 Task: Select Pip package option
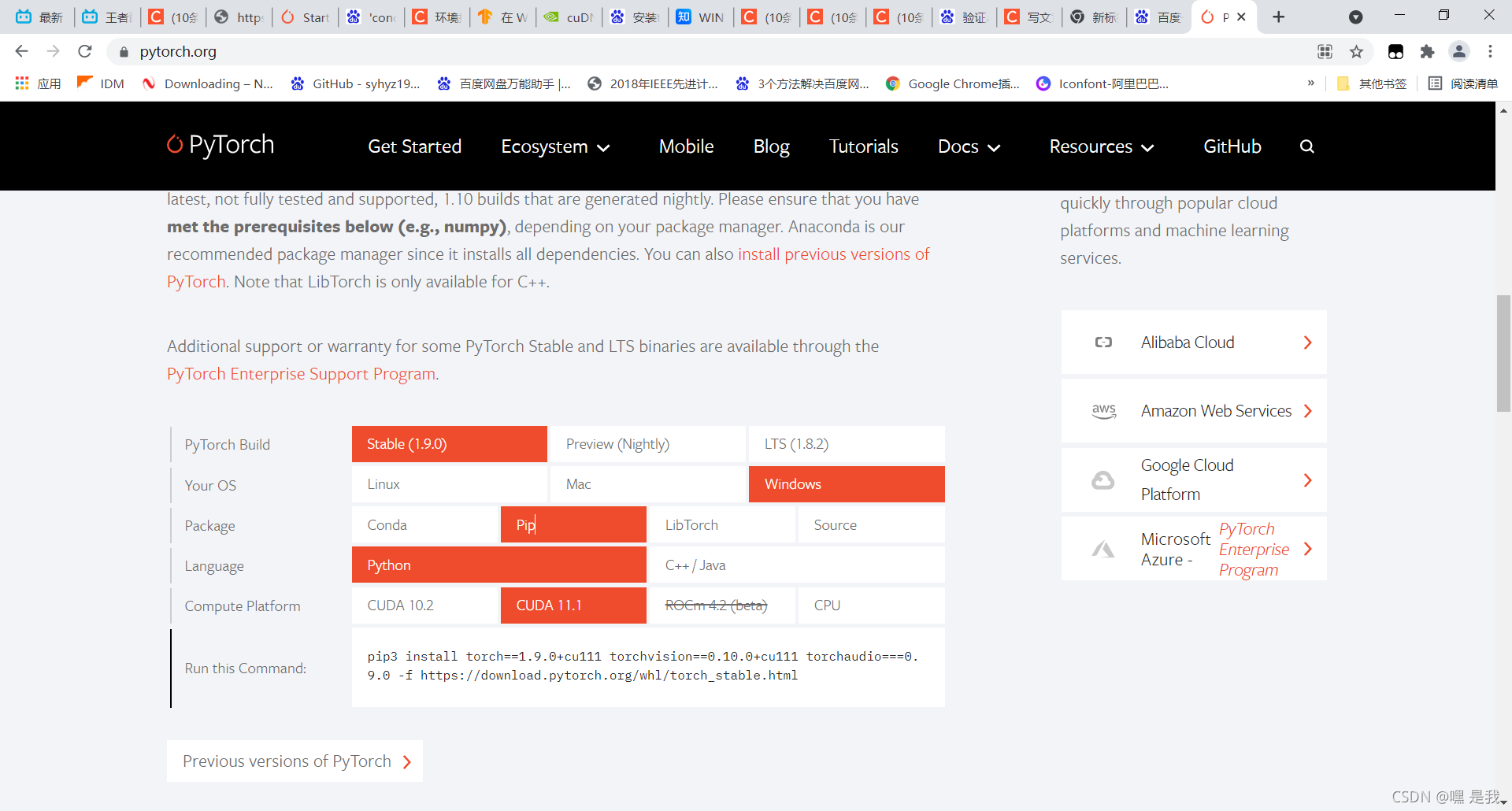pos(573,525)
